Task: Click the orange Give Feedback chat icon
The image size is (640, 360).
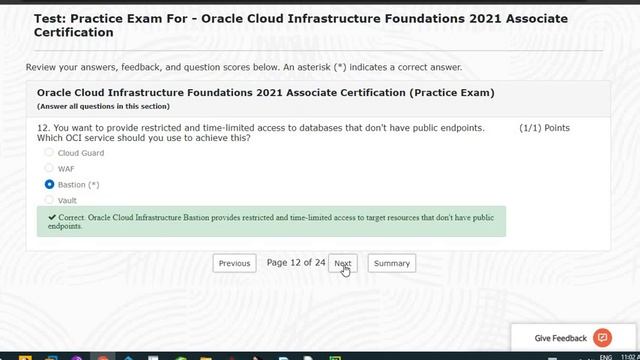Action: coord(602,338)
